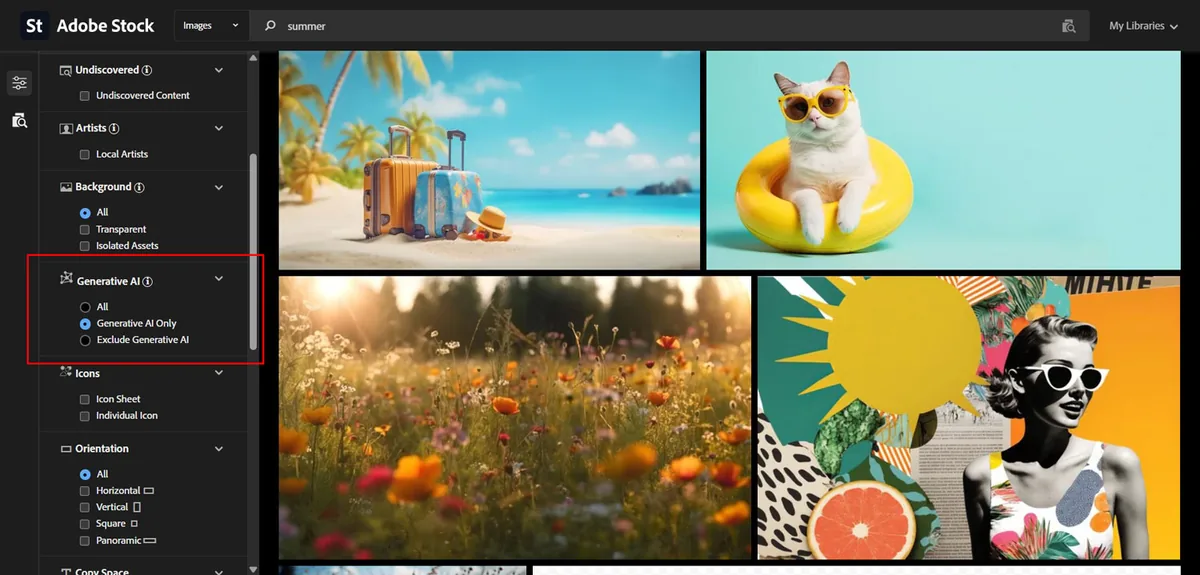
Task: Click the Panoramic orientation shape icon
Action: [150, 540]
